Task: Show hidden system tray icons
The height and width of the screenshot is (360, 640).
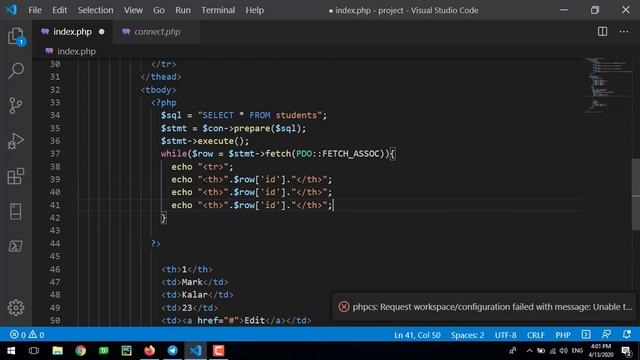Action: 529,351
